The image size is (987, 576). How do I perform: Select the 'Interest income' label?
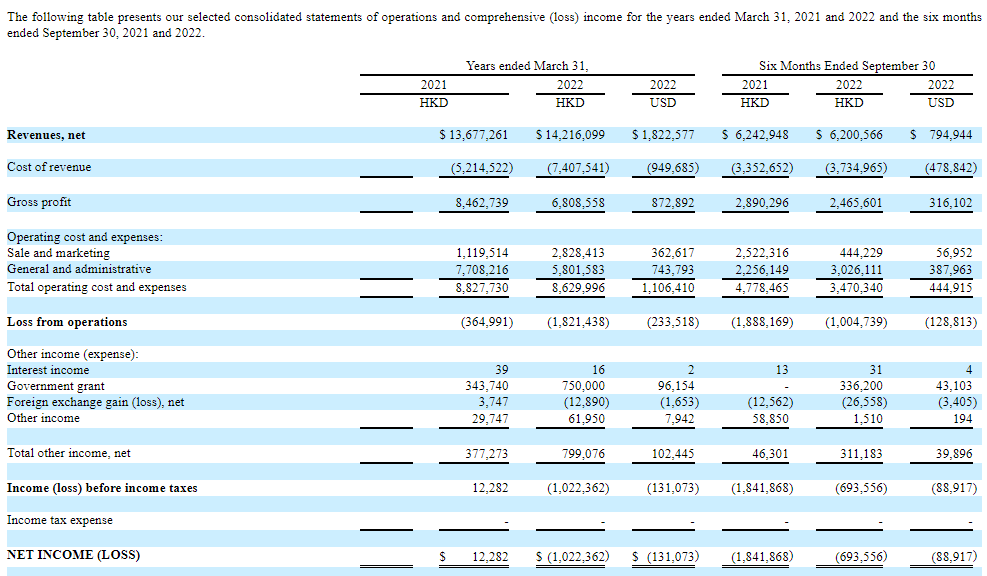click(x=48, y=370)
